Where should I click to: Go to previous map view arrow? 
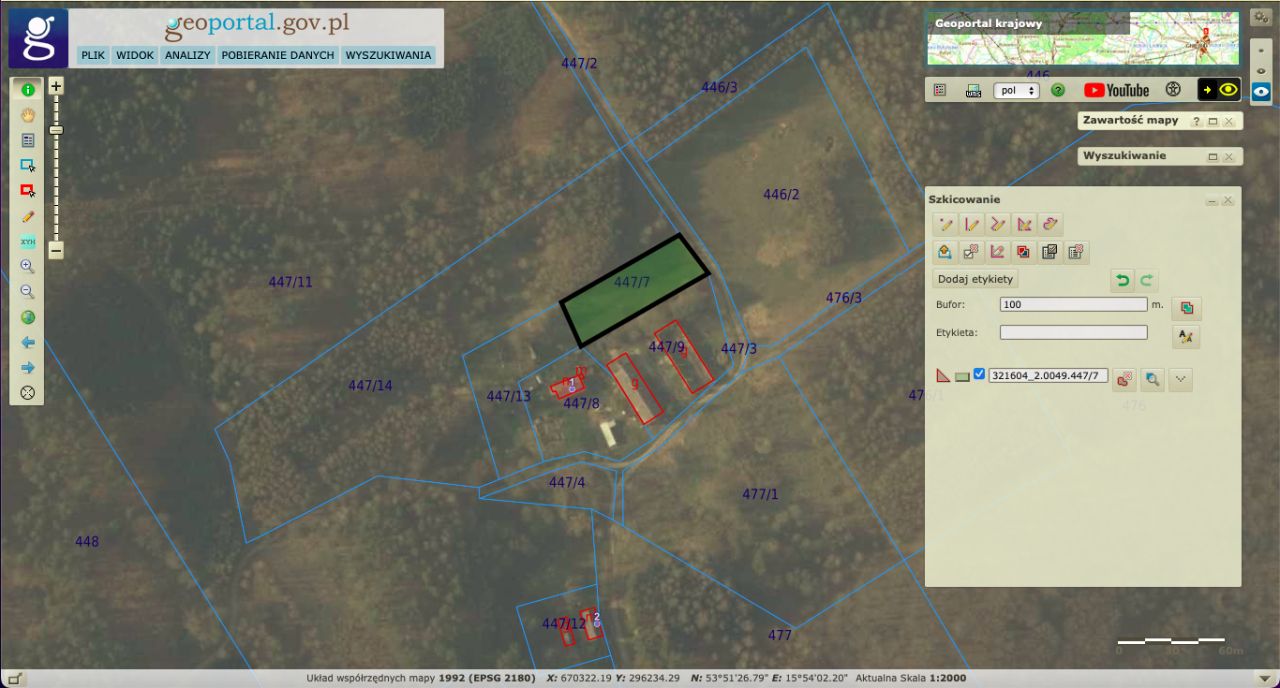pyautogui.click(x=28, y=343)
